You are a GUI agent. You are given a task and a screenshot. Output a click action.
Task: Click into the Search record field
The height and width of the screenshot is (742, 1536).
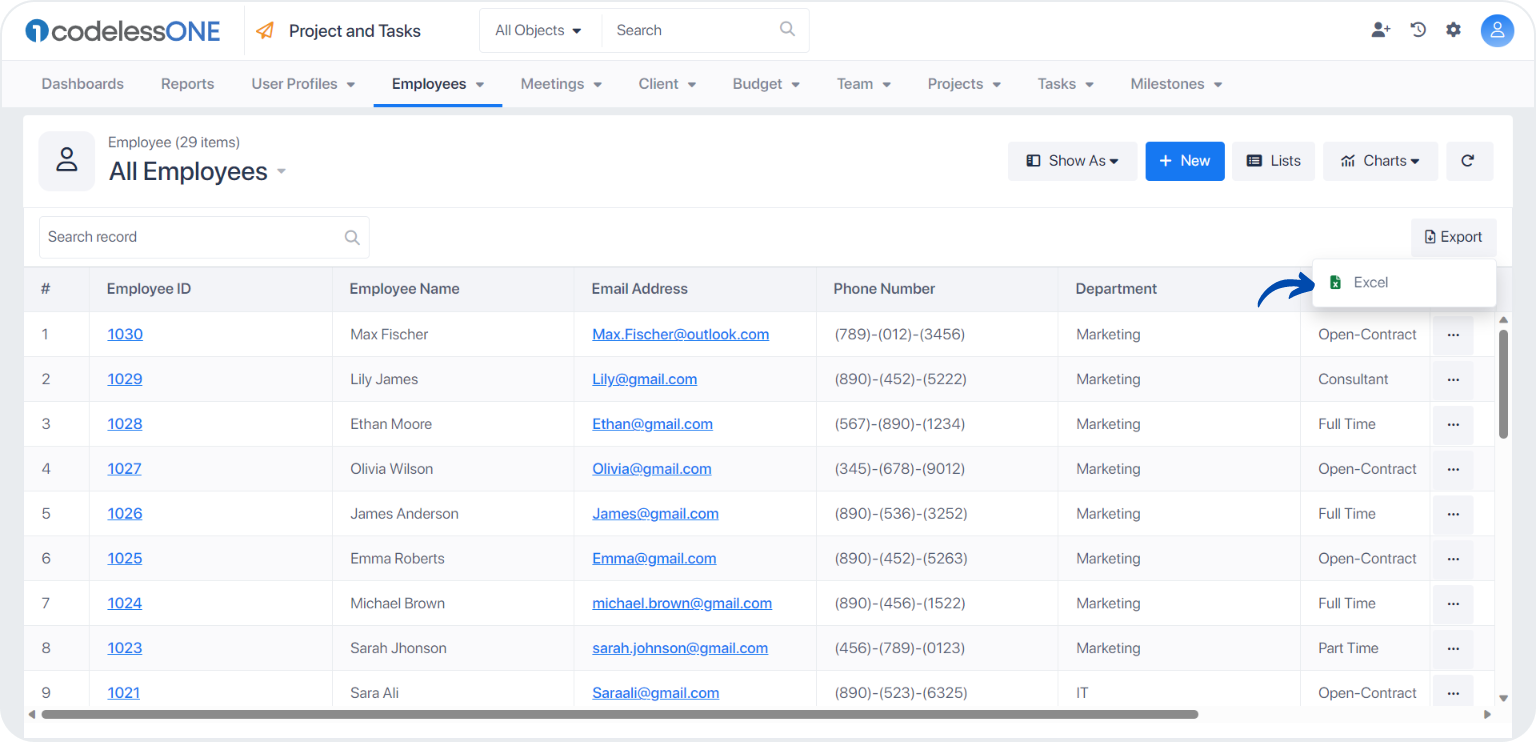pos(204,238)
